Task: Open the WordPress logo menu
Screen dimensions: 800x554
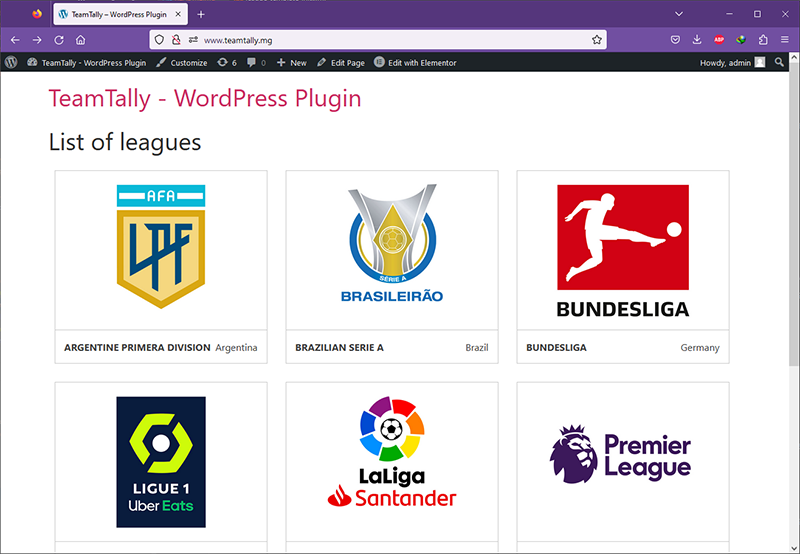Action: point(11,62)
